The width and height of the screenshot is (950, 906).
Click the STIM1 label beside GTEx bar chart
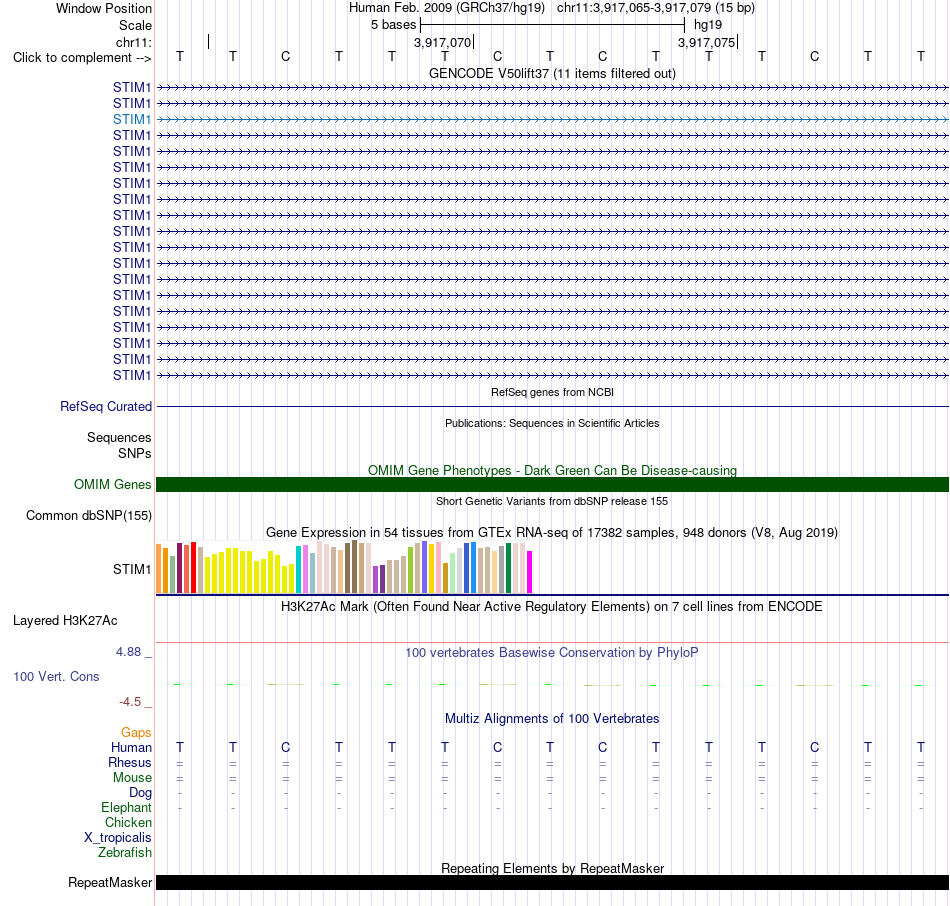pos(131,570)
